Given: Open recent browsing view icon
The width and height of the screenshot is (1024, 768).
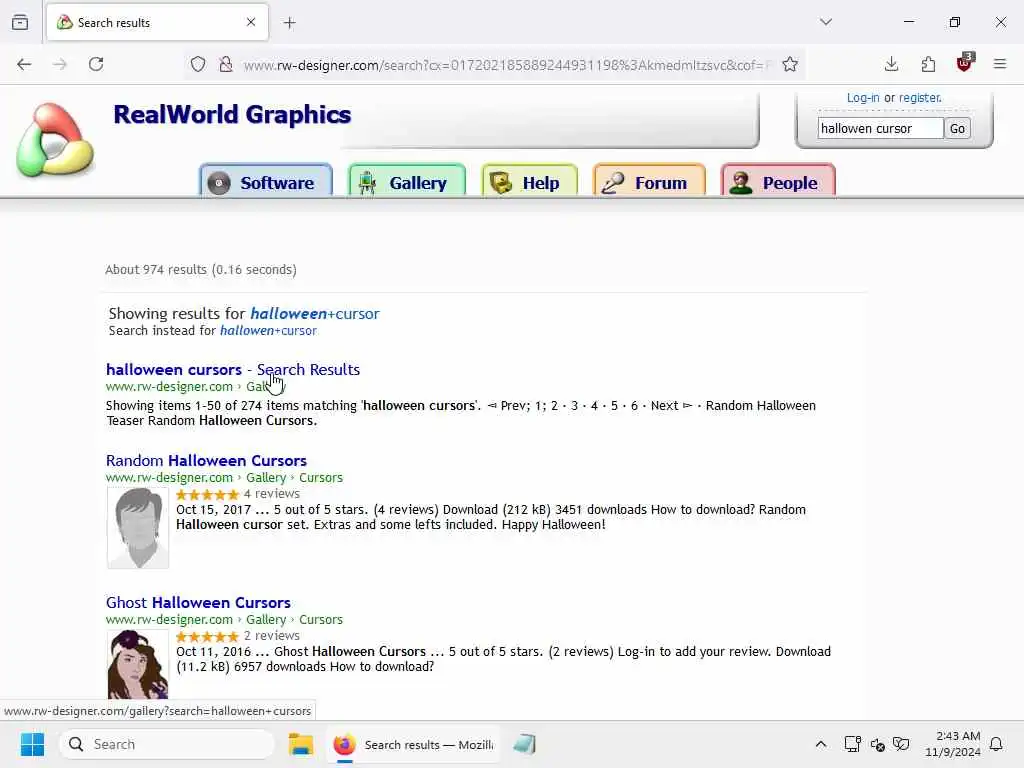Looking at the screenshot, I should click(20, 22).
